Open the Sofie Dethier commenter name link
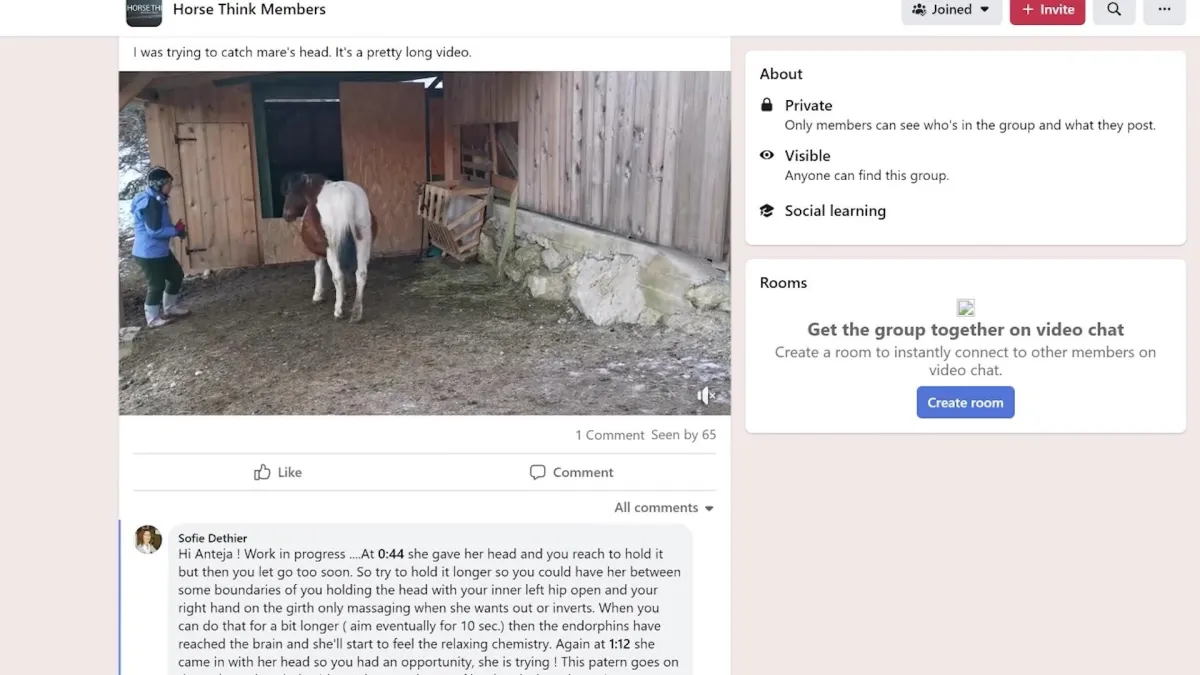Screen dimensions: 1200x675 click(x=213, y=538)
